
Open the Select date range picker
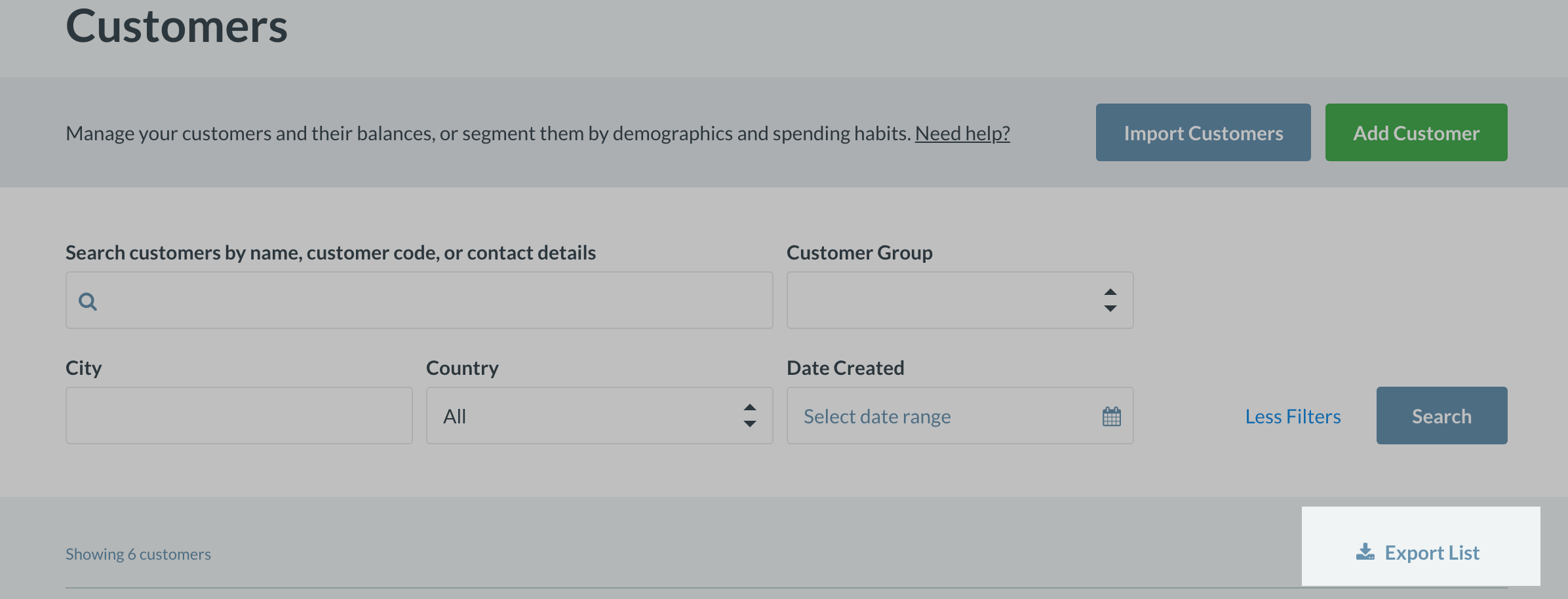pos(944,416)
